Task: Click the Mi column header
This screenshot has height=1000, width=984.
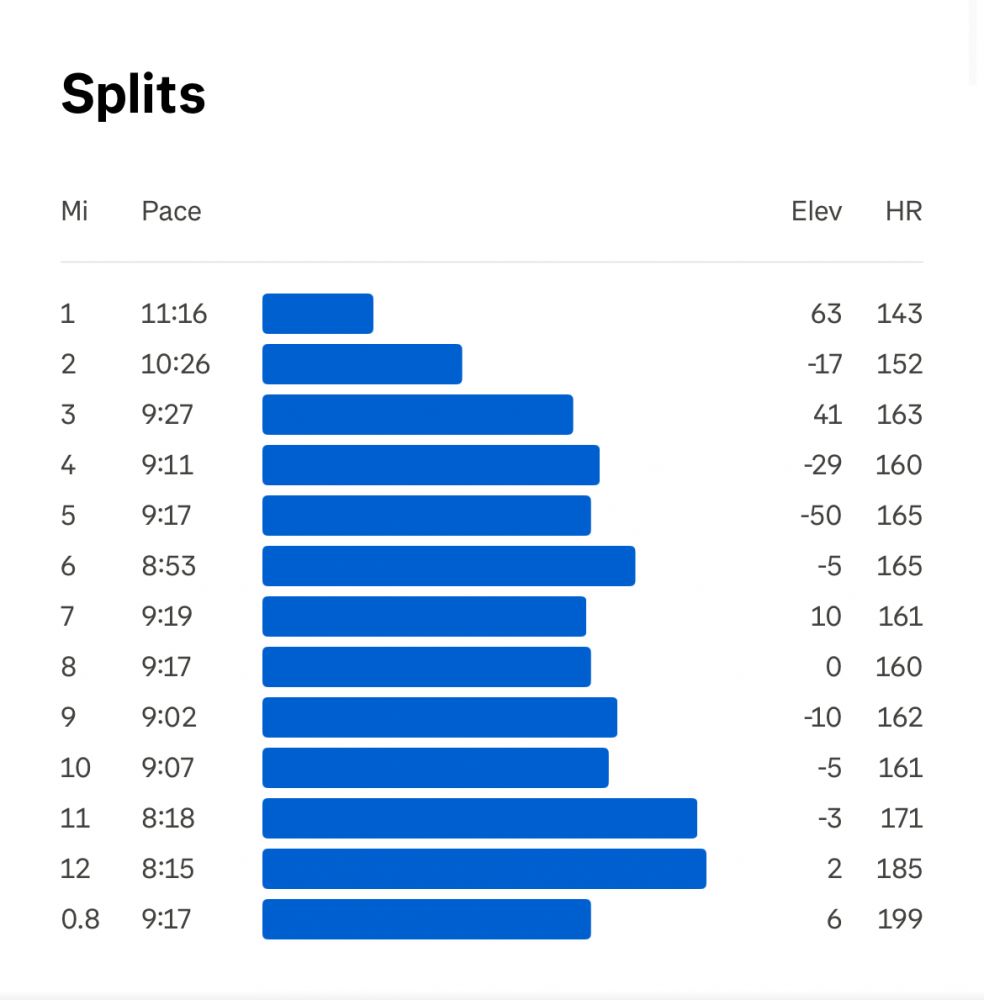Action: click(x=74, y=211)
